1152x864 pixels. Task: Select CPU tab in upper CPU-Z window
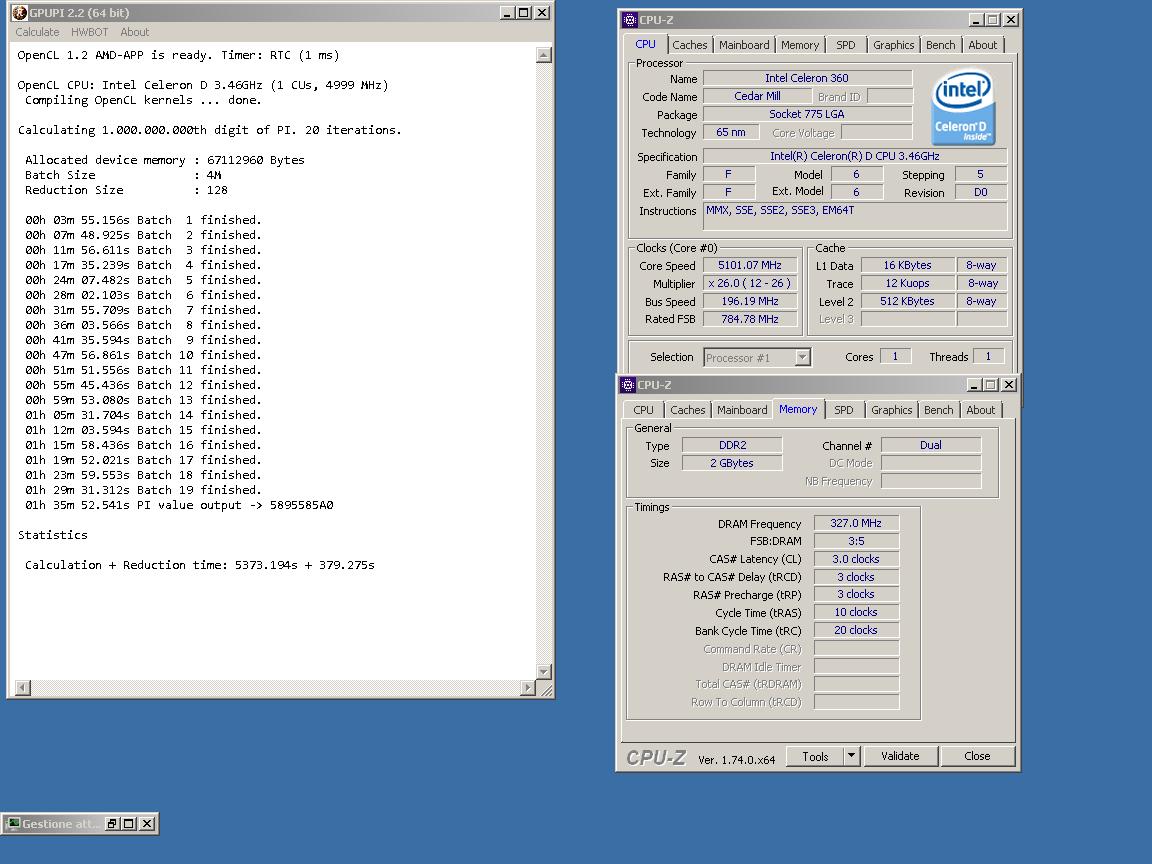pos(645,44)
